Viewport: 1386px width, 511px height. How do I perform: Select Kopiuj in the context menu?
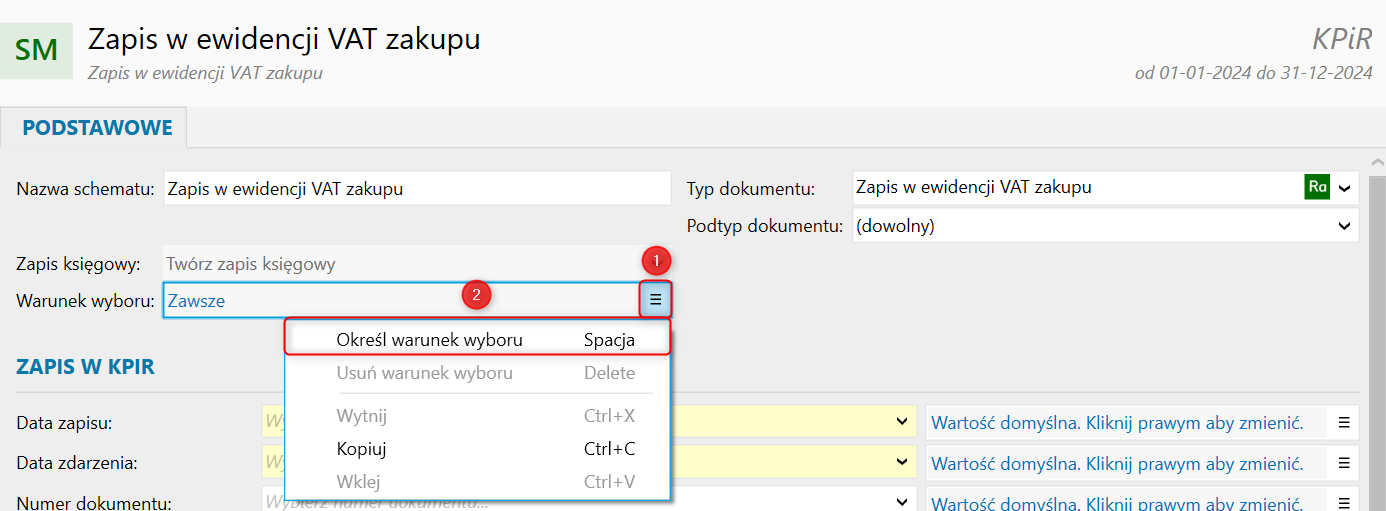362,449
